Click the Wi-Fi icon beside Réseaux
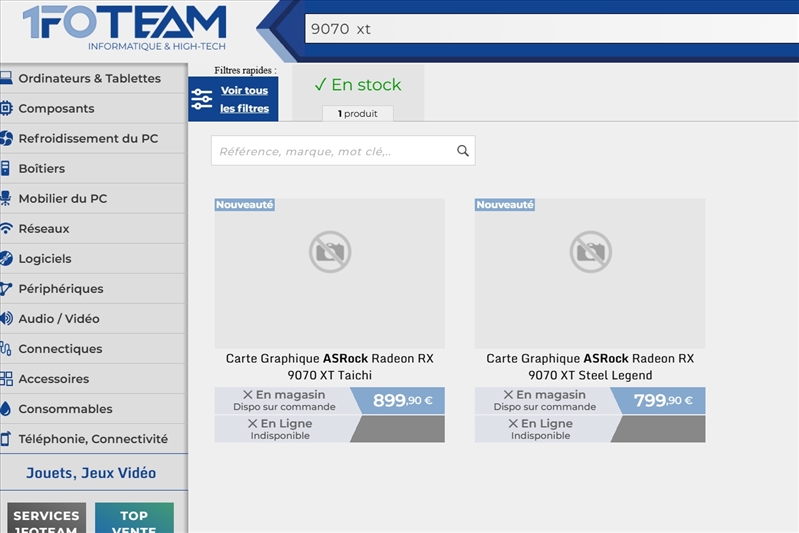799x533 pixels. (6, 228)
